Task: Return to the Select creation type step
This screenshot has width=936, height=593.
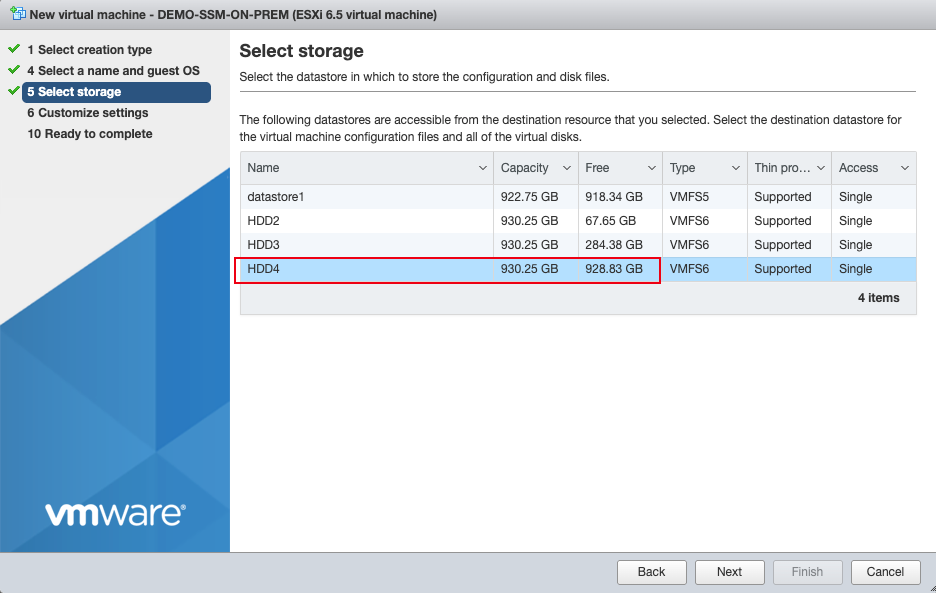Action: [92, 49]
